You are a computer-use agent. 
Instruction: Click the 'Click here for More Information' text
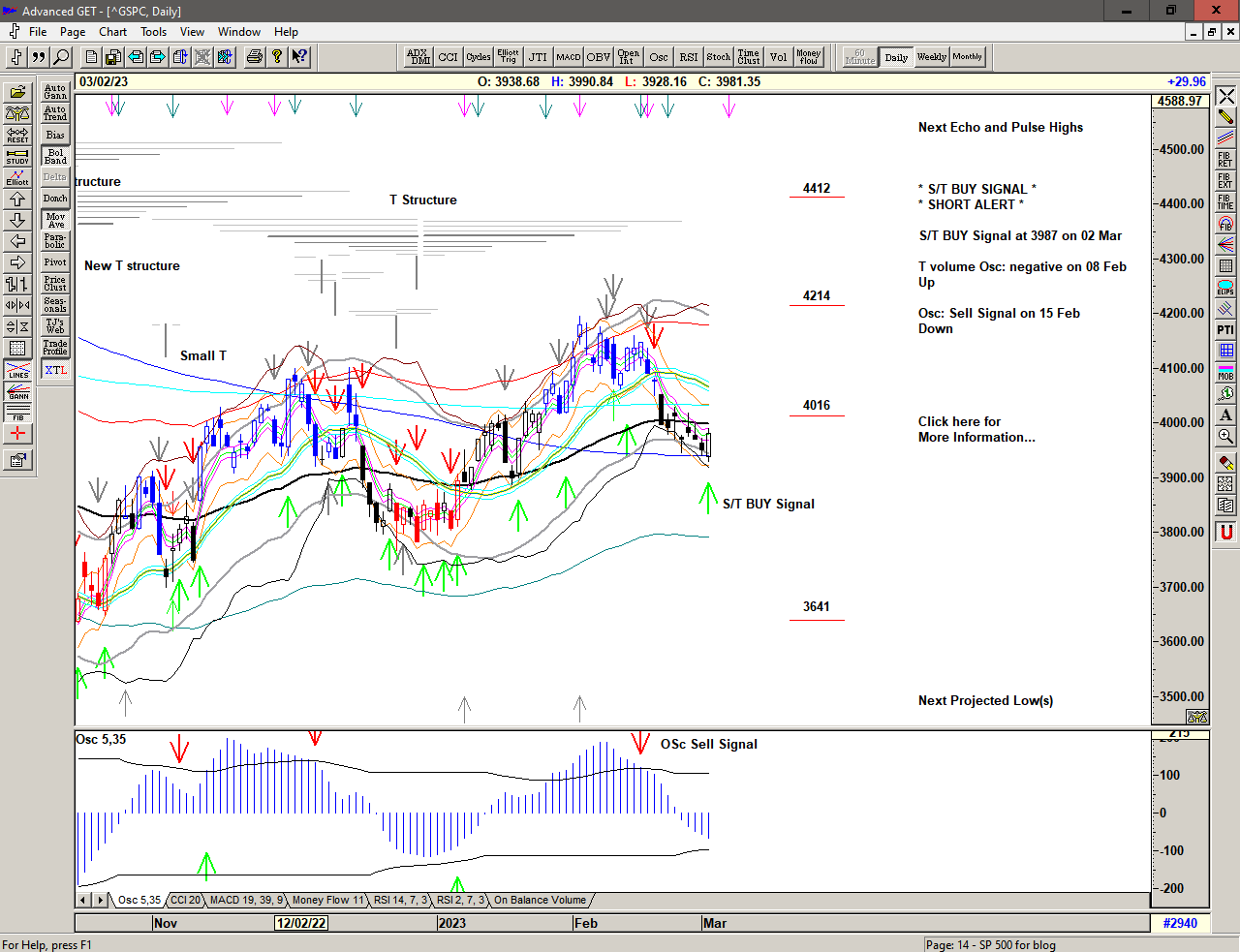pyautogui.click(x=976, y=429)
